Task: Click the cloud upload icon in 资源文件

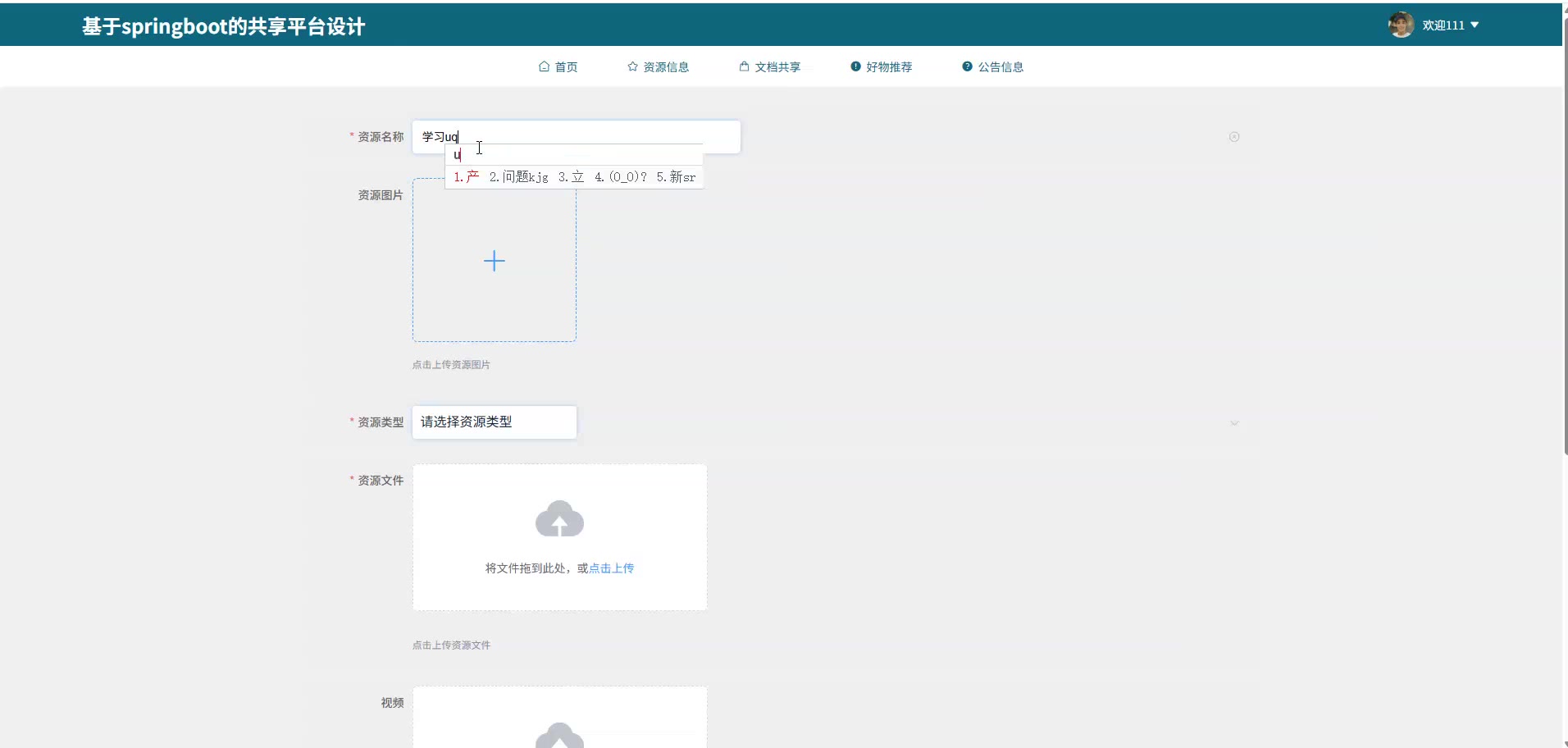Action: pyautogui.click(x=559, y=519)
